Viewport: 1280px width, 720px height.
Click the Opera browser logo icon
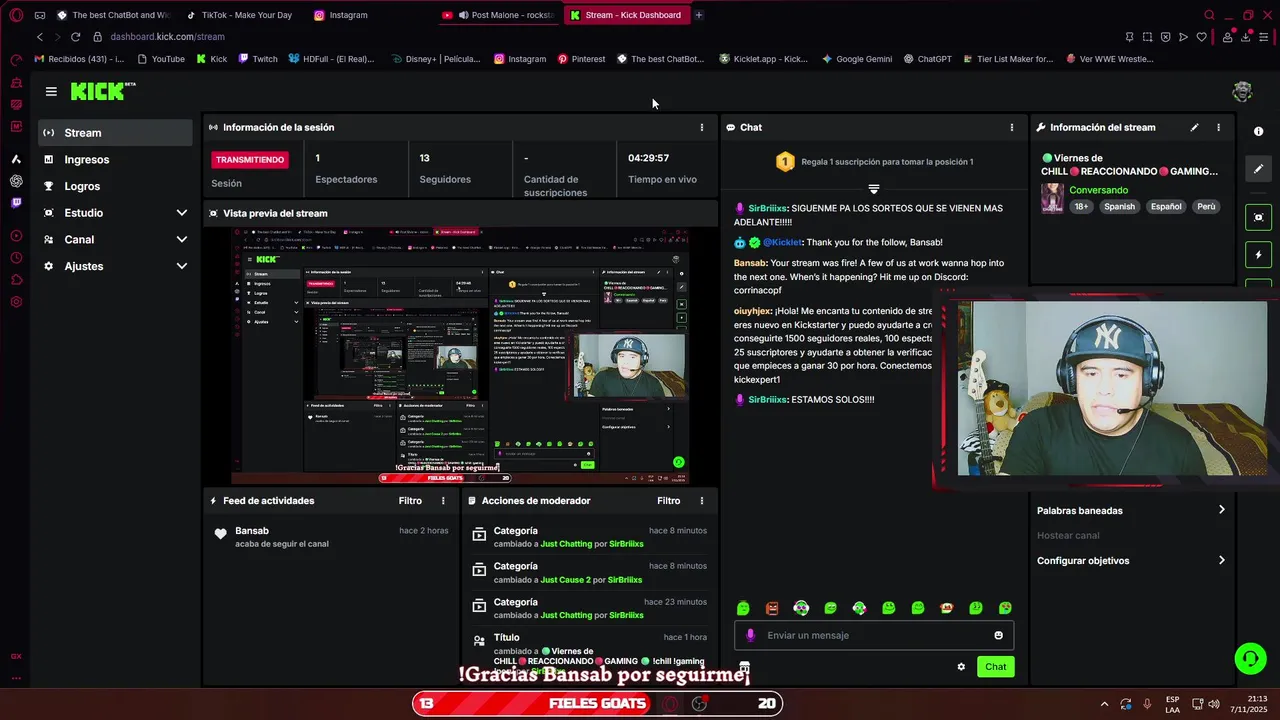[16, 15]
